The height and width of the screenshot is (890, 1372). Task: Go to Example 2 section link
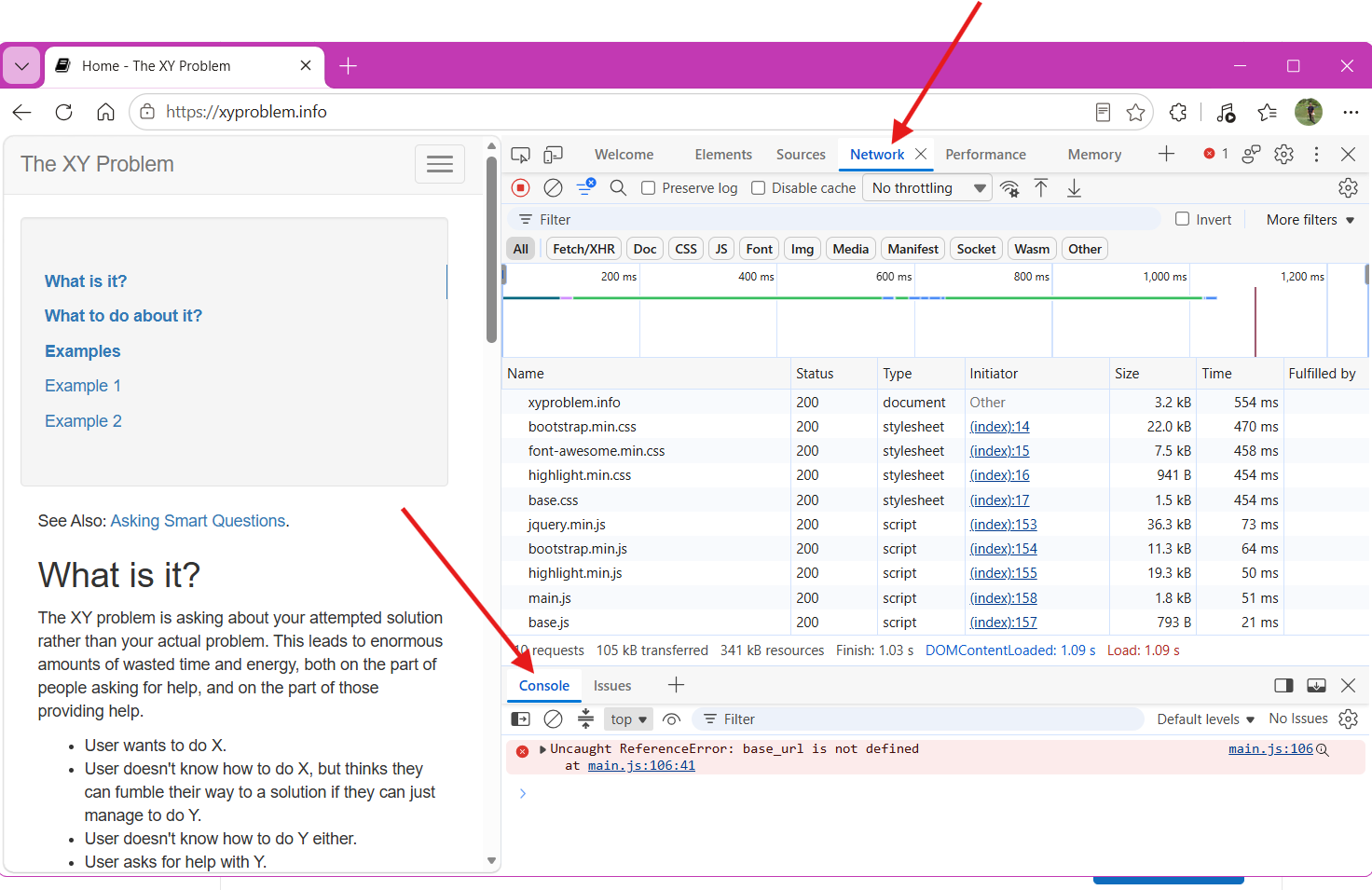(83, 421)
